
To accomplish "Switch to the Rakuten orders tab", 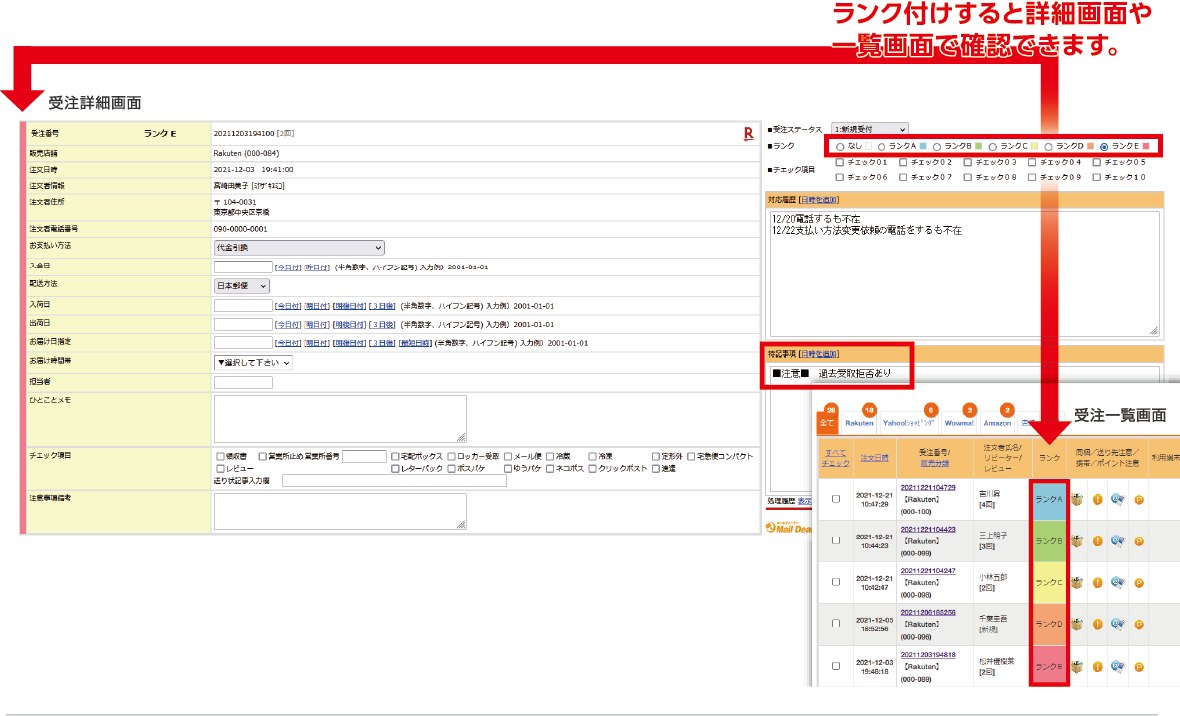I will tap(859, 423).
